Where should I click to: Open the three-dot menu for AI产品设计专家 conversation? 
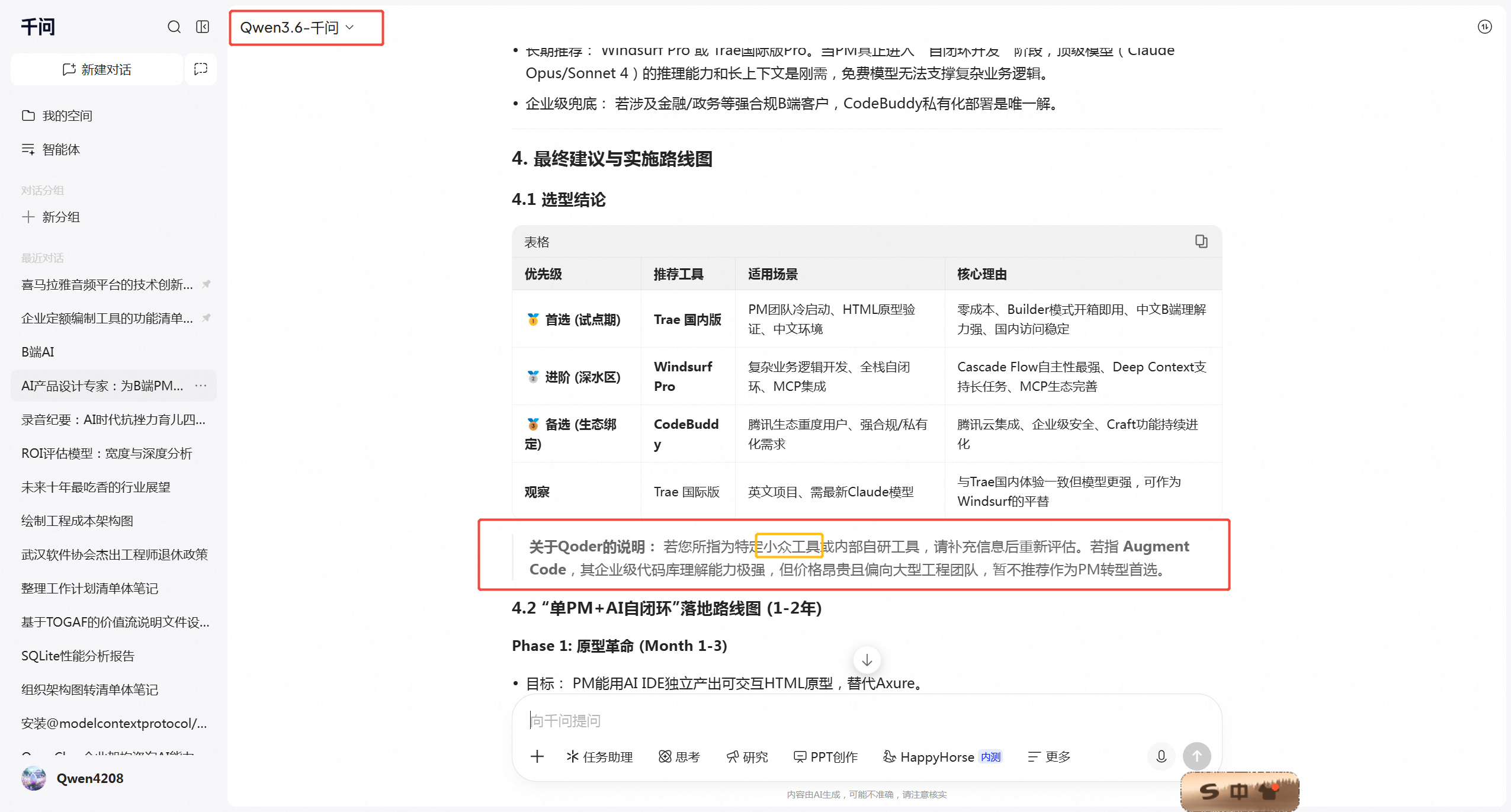[x=201, y=386]
